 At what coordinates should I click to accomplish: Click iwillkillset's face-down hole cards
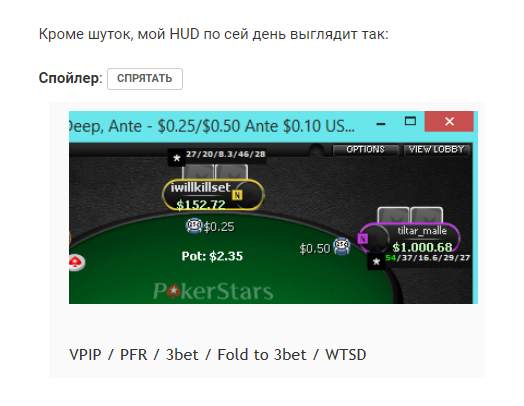click(215, 172)
